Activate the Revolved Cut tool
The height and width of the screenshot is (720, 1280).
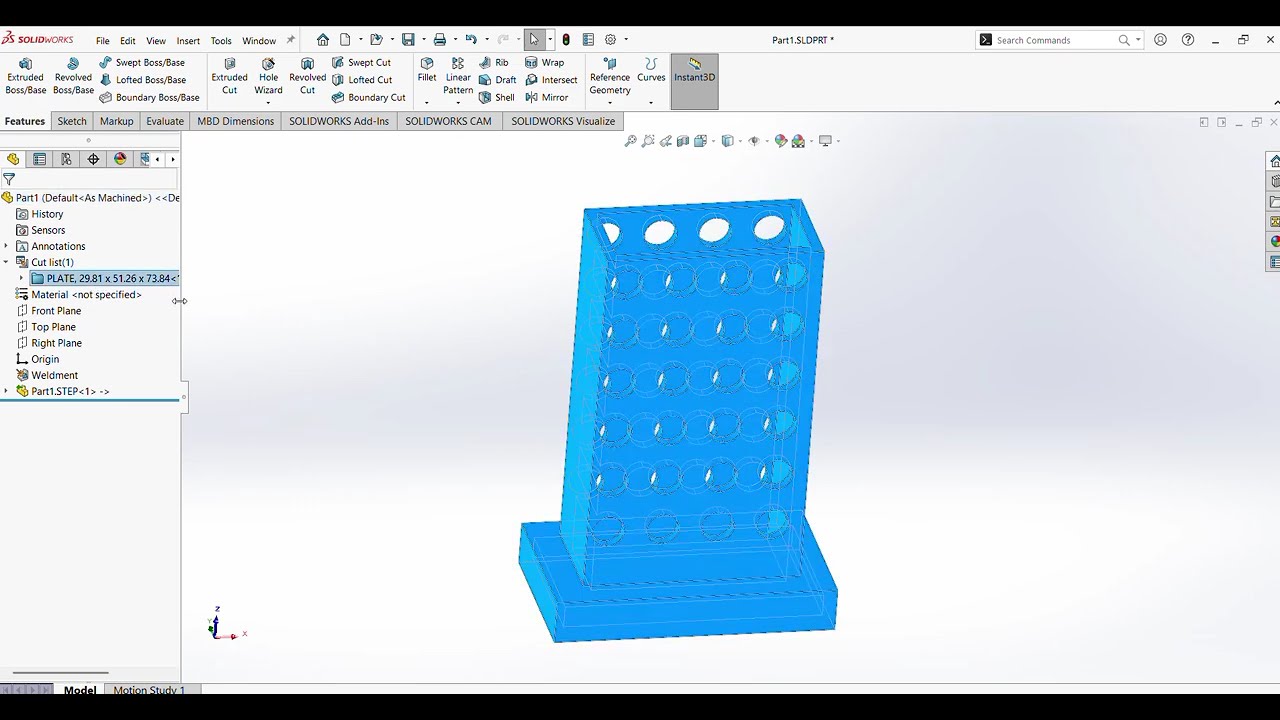307,77
